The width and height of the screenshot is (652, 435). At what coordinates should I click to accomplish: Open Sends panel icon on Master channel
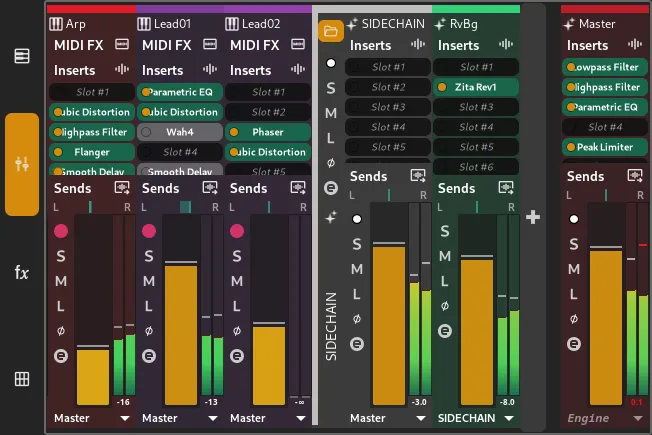[635, 176]
